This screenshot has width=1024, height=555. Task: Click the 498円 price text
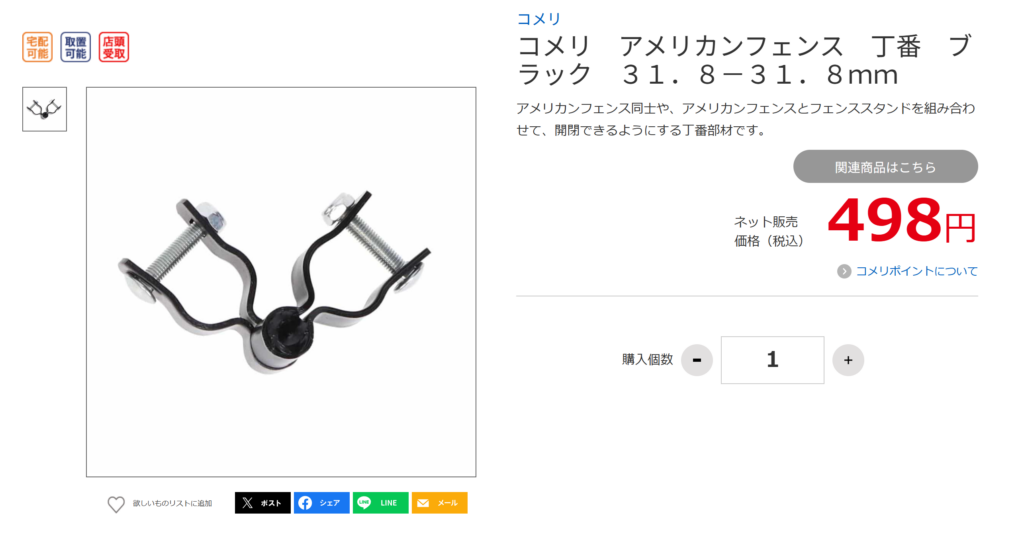902,222
